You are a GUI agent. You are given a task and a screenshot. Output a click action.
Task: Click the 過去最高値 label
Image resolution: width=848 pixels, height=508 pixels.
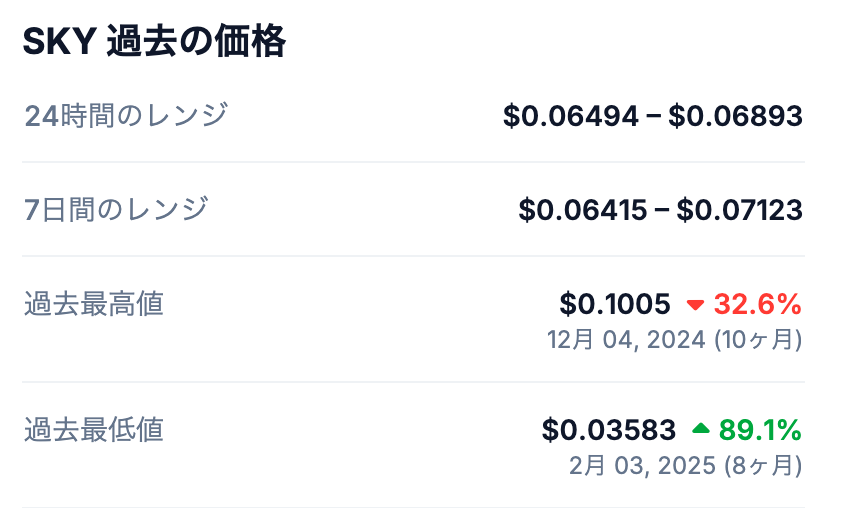(94, 304)
